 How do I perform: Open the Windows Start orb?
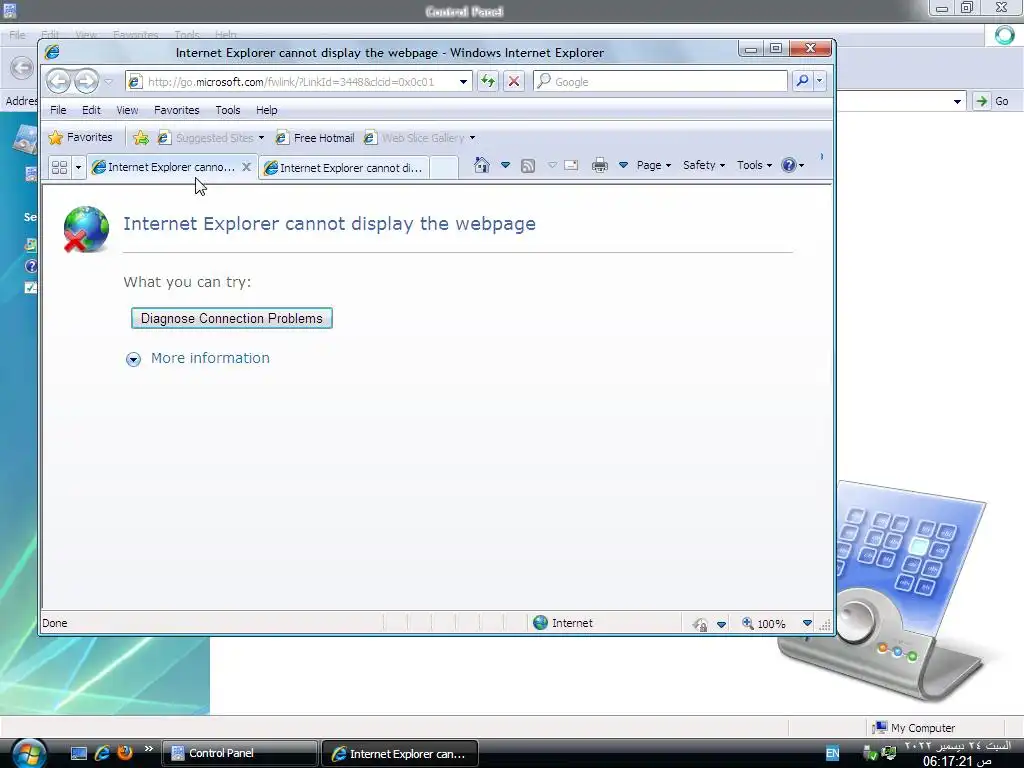point(28,752)
